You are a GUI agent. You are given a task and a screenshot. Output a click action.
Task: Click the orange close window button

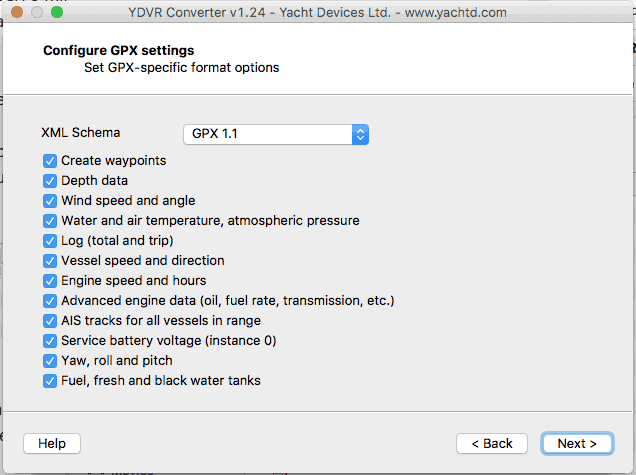click(17, 12)
